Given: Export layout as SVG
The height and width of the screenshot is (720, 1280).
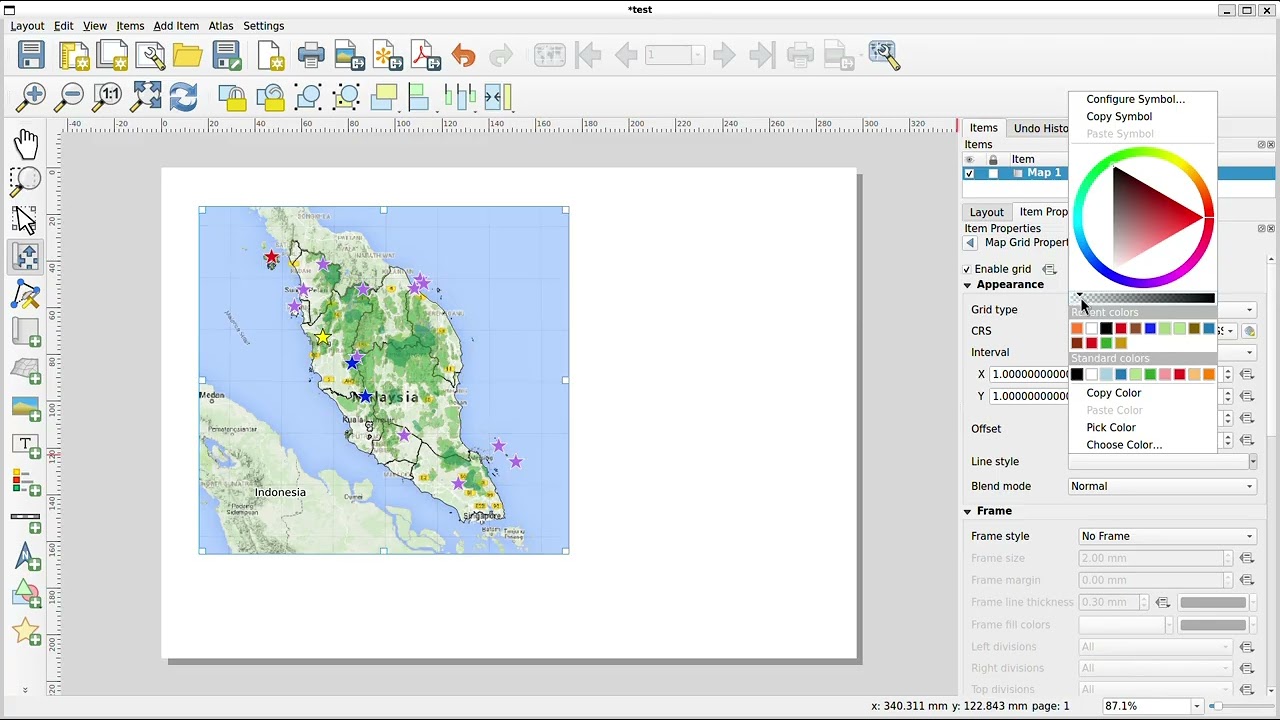Looking at the screenshot, I should pyautogui.click(x=387, y=55).
